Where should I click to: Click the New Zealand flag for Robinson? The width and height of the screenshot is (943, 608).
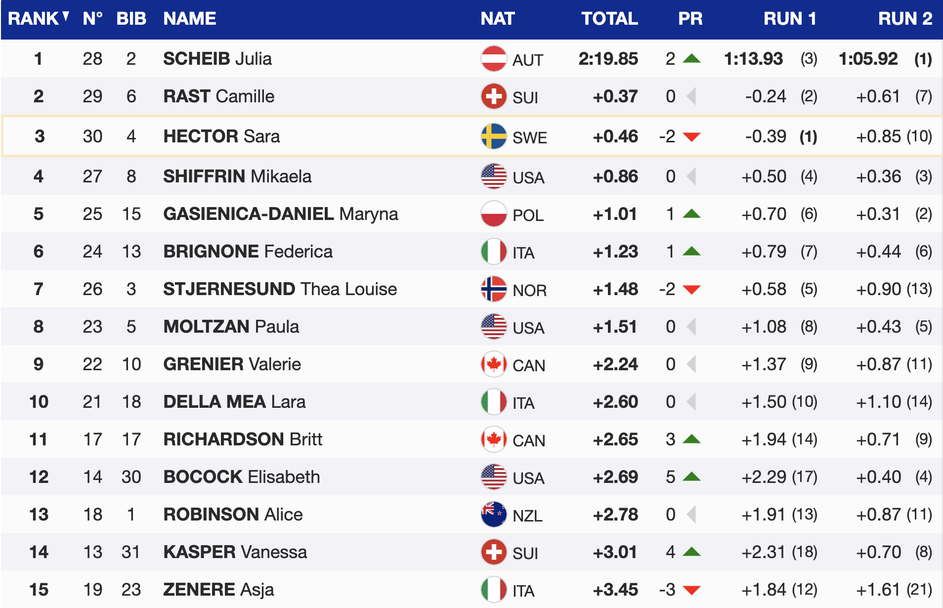[x=494, y=514]
